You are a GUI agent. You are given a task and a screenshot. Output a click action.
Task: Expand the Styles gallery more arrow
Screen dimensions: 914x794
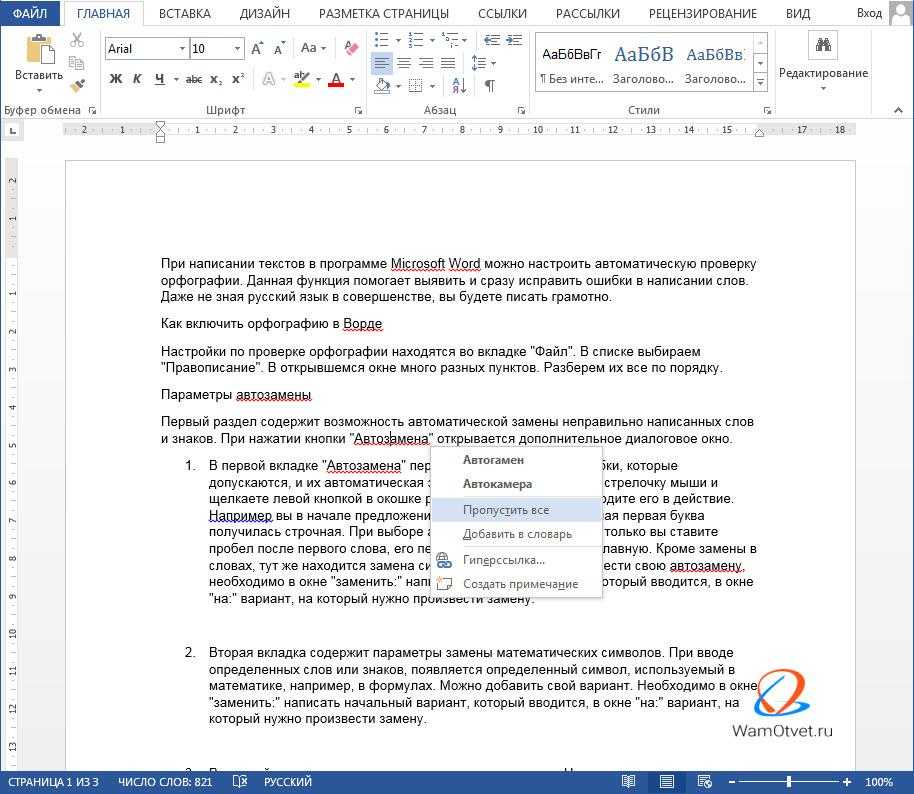[760, 83]
